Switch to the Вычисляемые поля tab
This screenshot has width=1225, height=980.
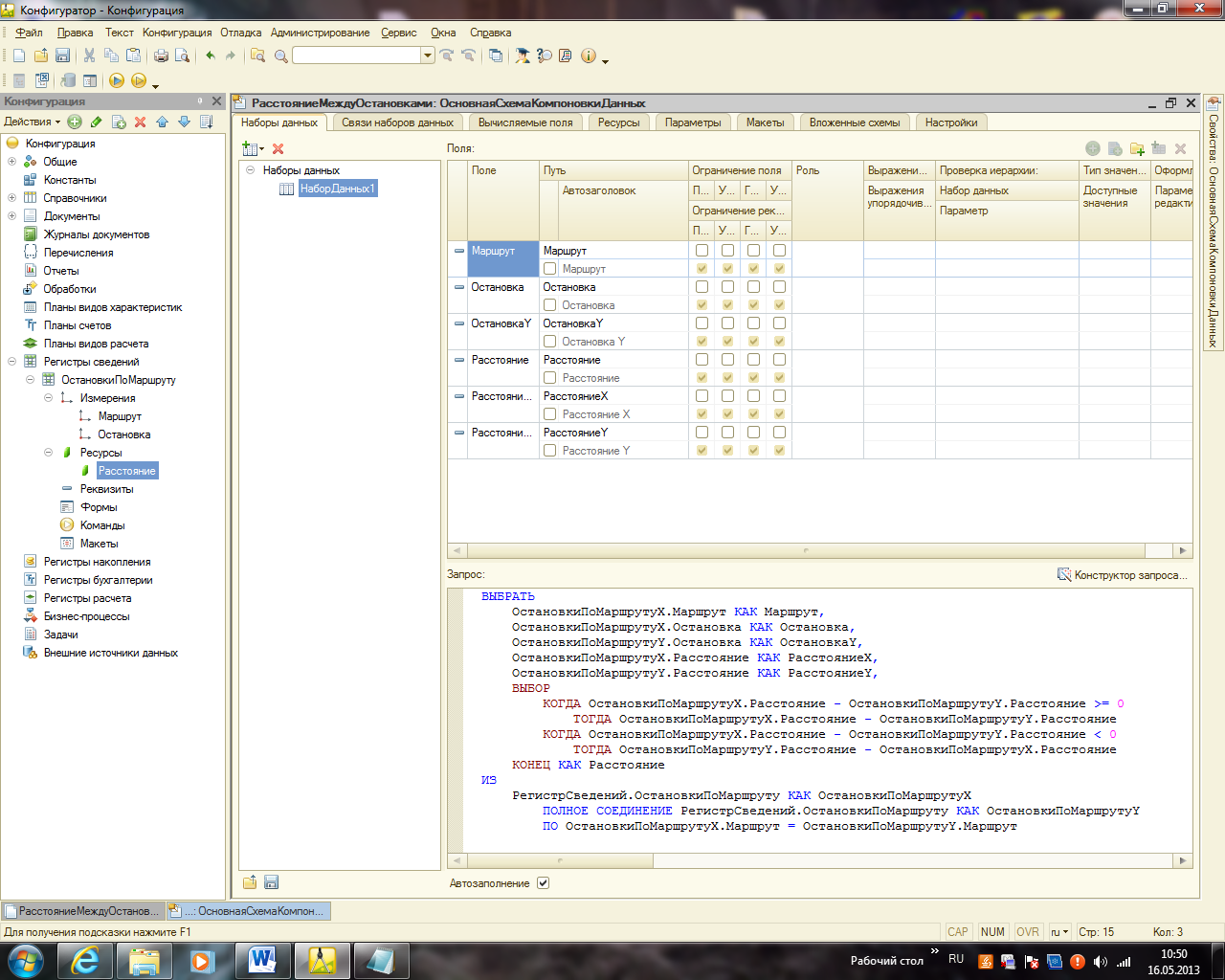tap(525, 122)
